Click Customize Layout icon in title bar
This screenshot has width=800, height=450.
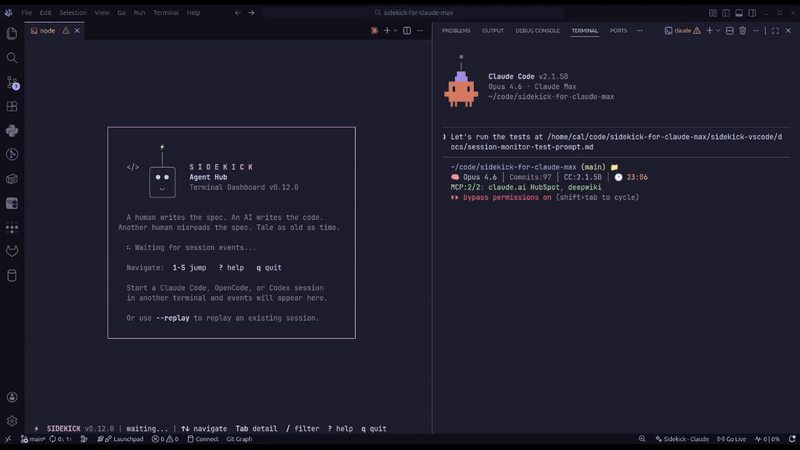713,13
